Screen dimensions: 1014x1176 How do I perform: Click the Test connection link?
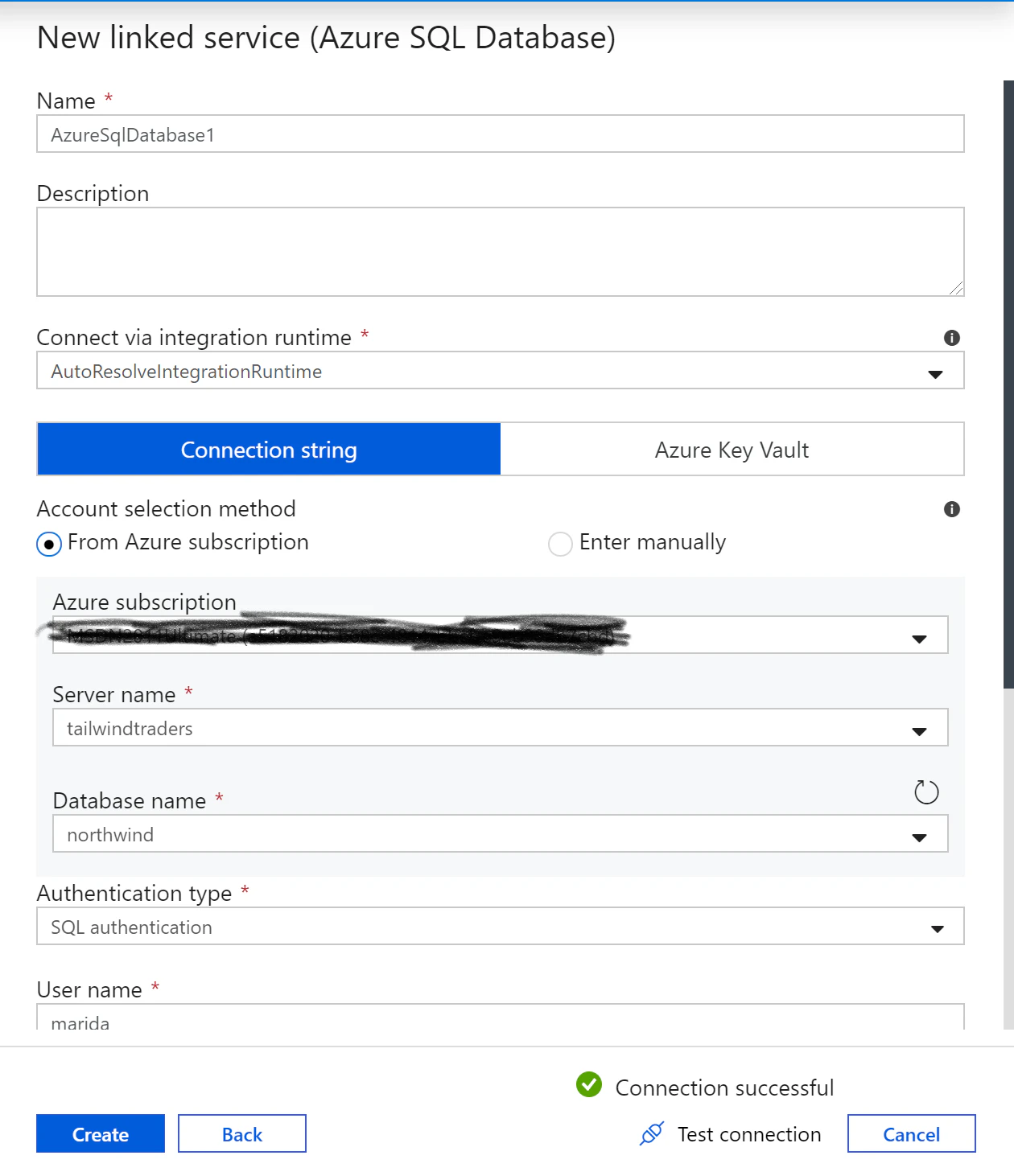click(x=749, y=1134)
